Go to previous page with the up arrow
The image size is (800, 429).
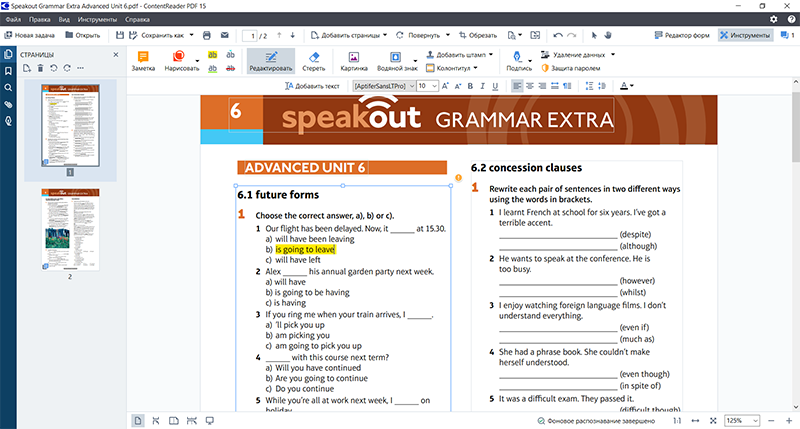click(279, 35)
